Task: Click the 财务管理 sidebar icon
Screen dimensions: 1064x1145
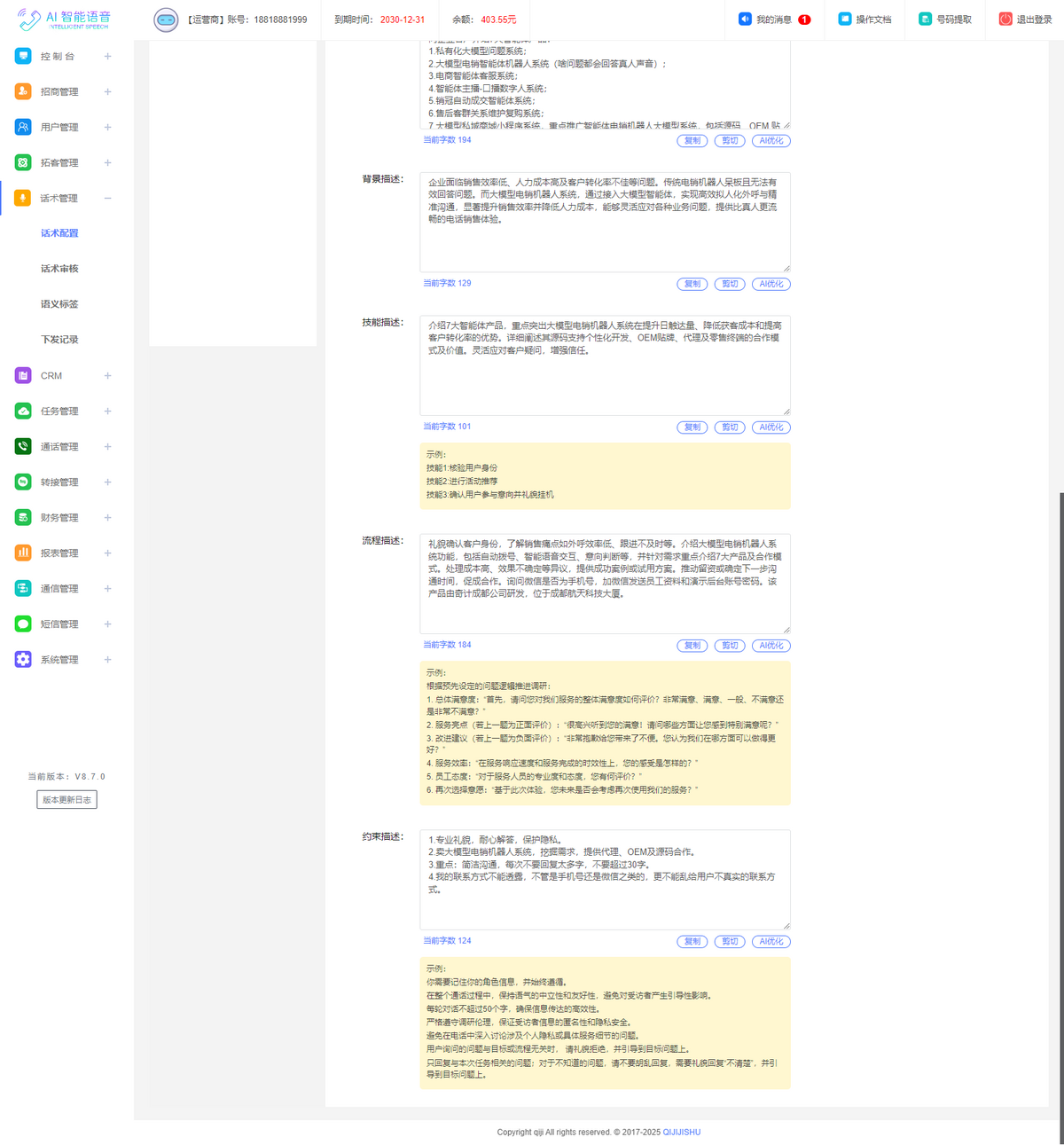Action: click(x=23, y=517)
